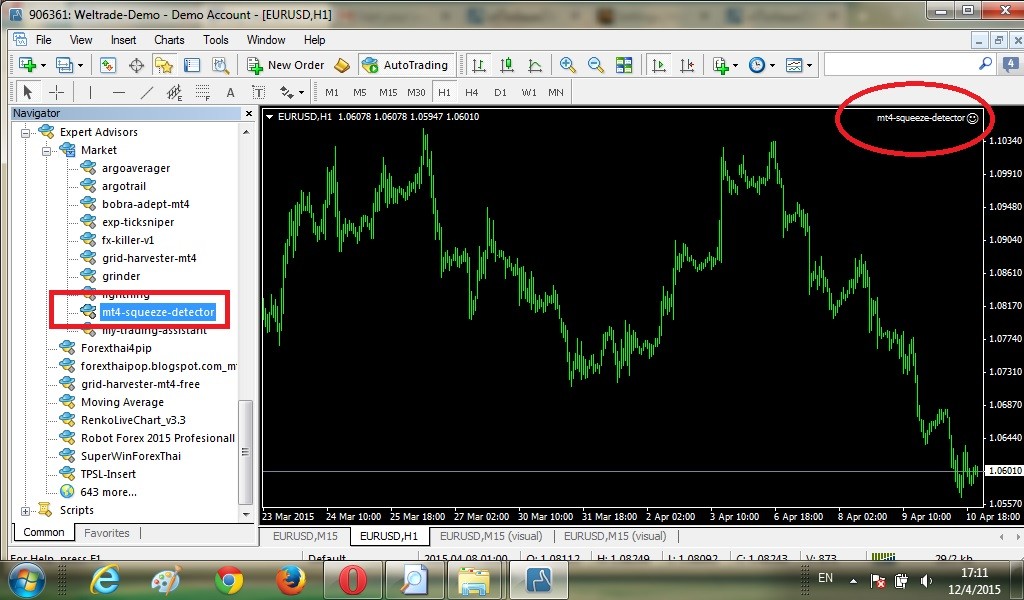Toggle the Navigator panel star-folder icon
1024x600 pixels.
(163, 65)
